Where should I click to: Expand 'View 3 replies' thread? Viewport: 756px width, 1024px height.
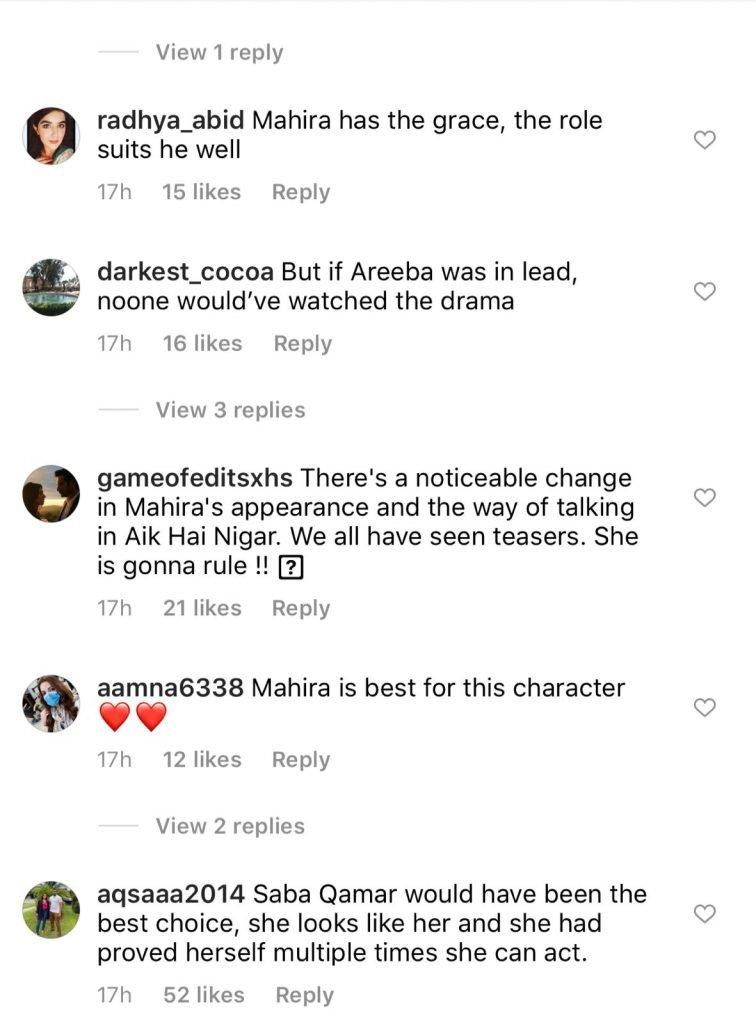pyautogui.click(x=230, y=410)
